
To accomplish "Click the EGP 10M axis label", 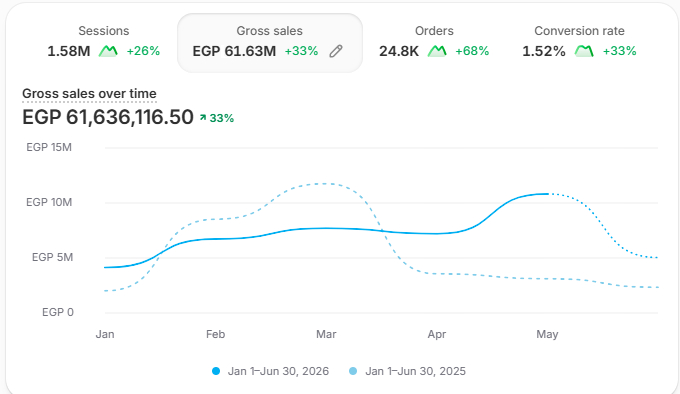I will tap(49, 202).
